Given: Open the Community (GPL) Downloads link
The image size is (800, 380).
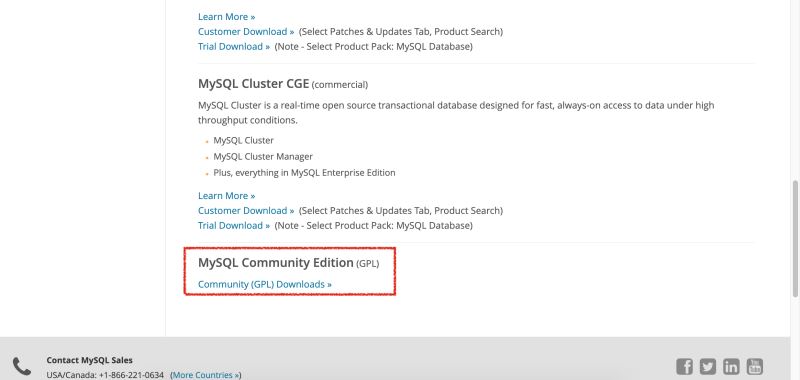Looking at the screenshot, I should click(x=265, y=284).
